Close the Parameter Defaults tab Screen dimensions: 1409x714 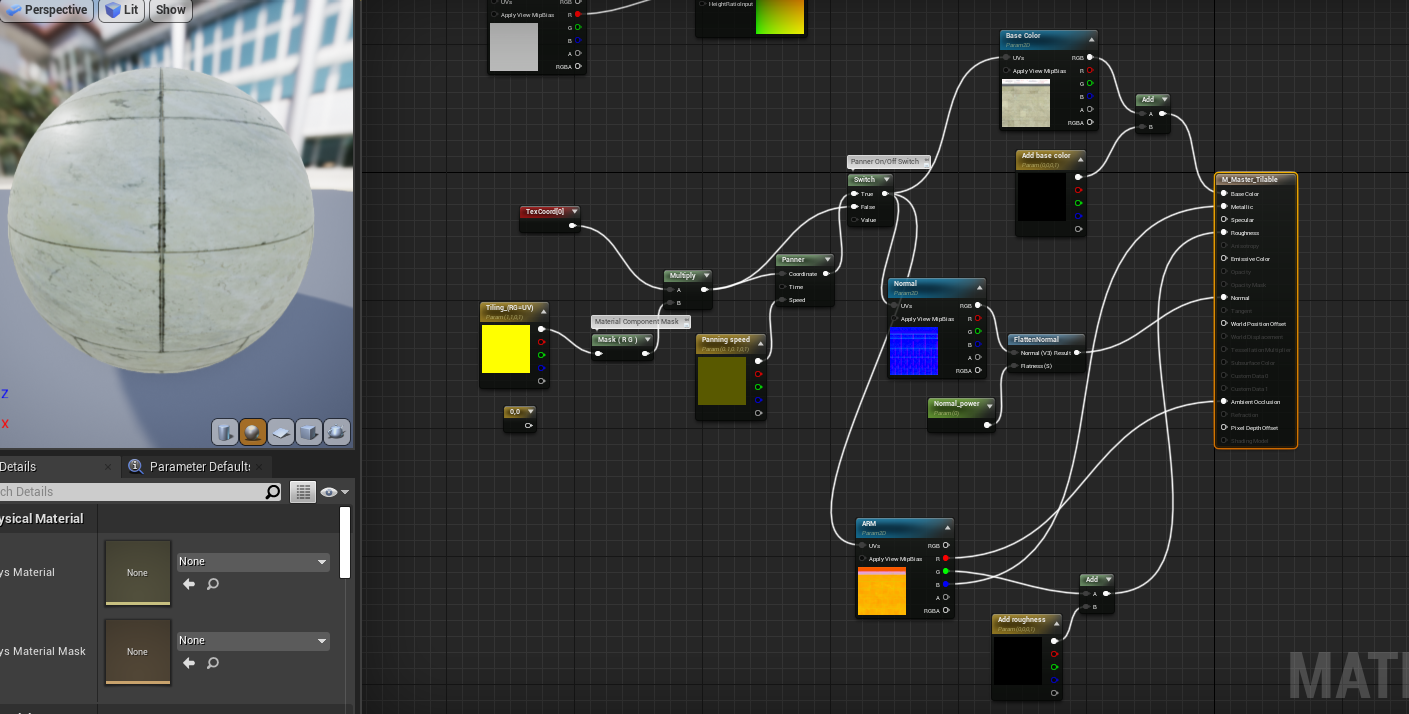(x=261, y=467)
